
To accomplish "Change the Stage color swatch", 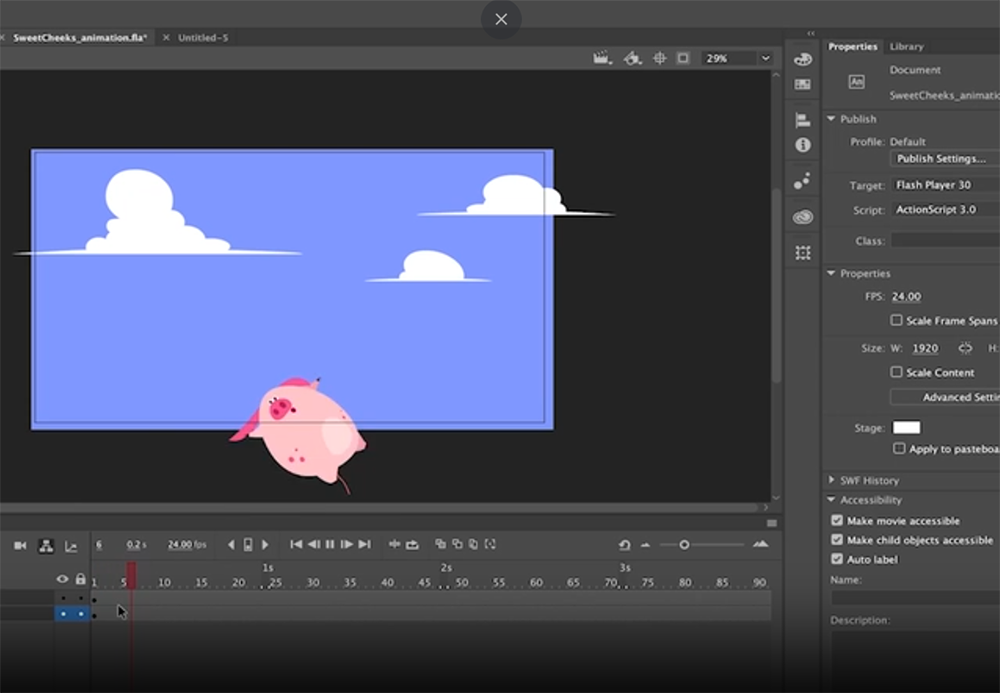I will click(x=906, y=427).
